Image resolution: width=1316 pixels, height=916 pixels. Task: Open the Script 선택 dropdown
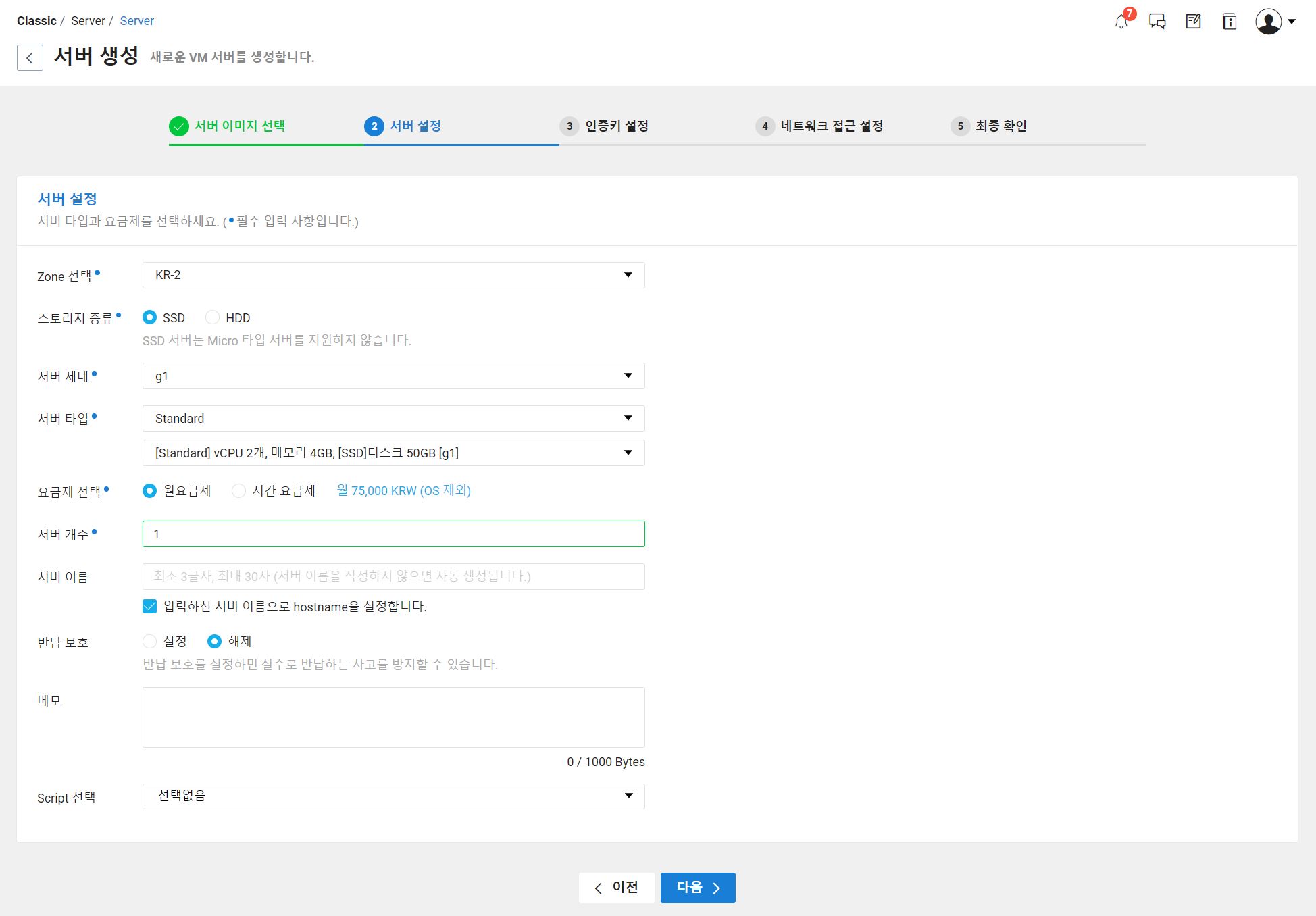coord(393,796)
